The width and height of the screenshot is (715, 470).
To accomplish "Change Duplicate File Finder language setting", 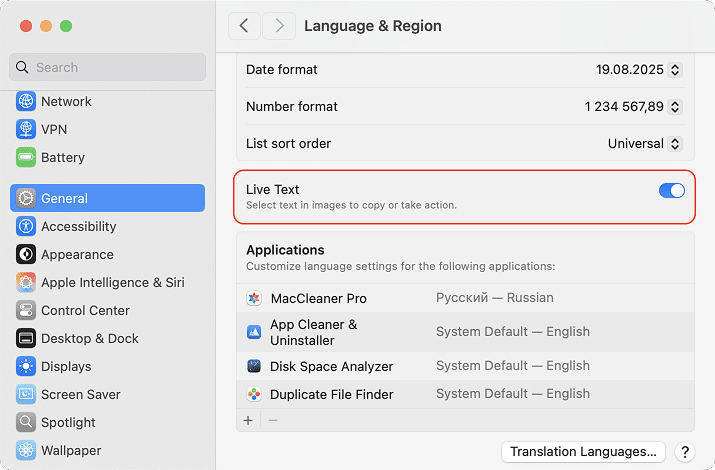I will [x=513, y=394].
